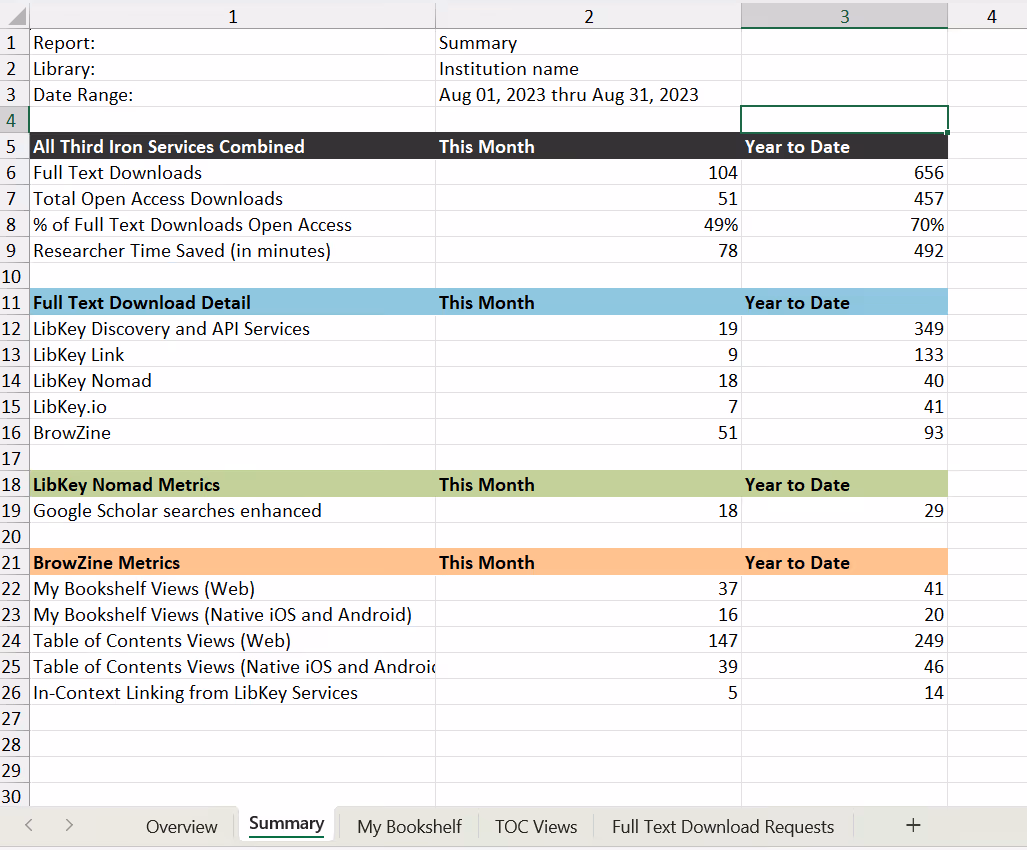This screenshot has height=850, width=1027.
Task: Select the 29 Google Scholar value
Action: pyautogui.click(x=844, y=510)
